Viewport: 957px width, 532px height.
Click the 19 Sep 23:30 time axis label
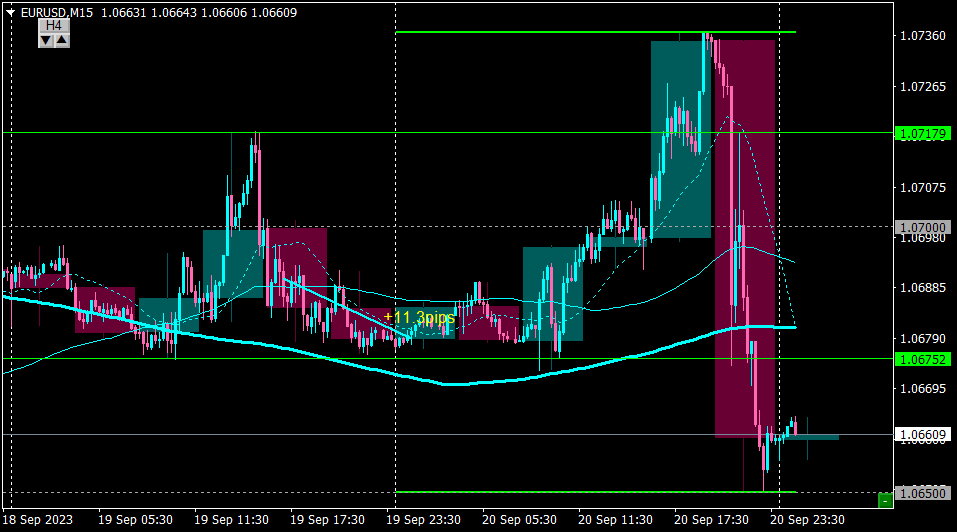(x=423, y=520)
